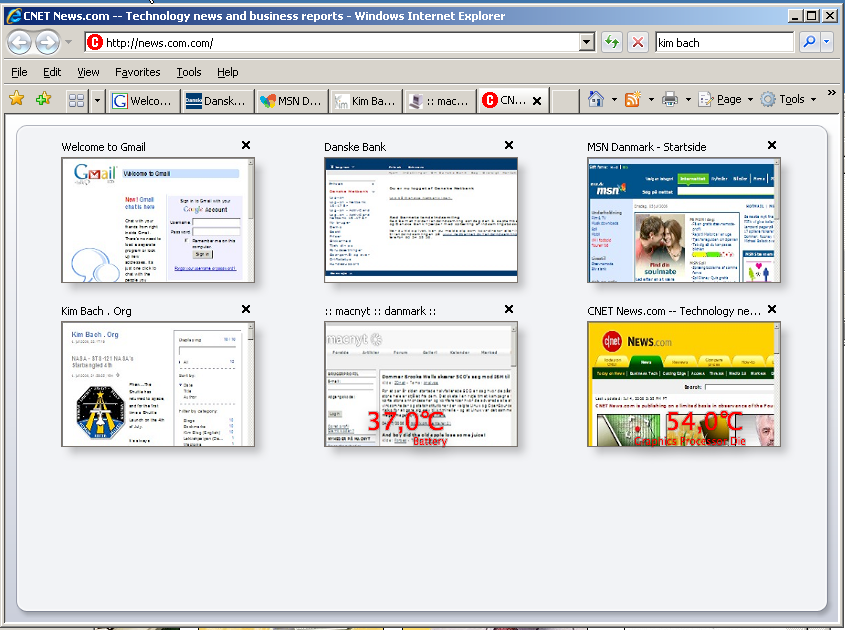Open the Edit menu
This screenshot has width=845, height=630.
[52, 72]
